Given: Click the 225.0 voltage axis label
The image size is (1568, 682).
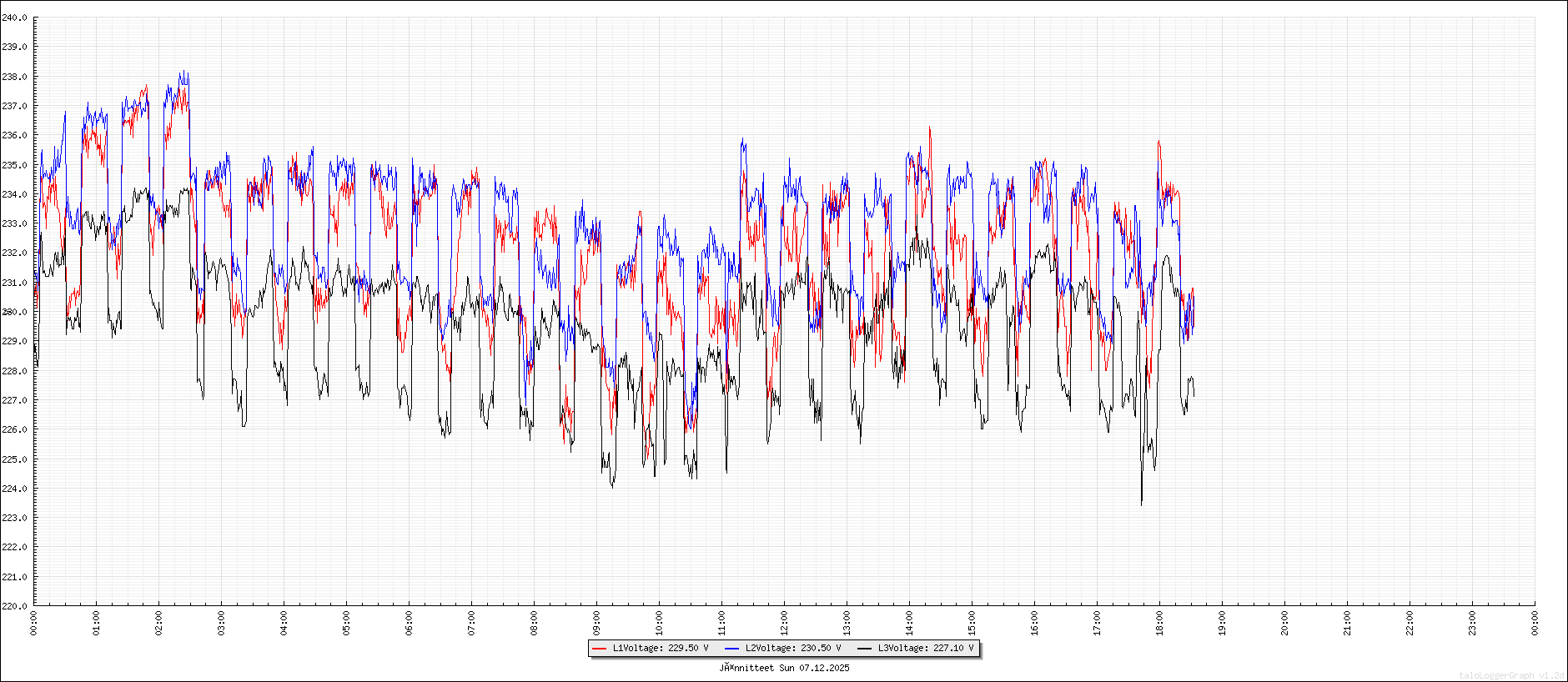Looking at the screenshot, I should click(x=14, y=459).
